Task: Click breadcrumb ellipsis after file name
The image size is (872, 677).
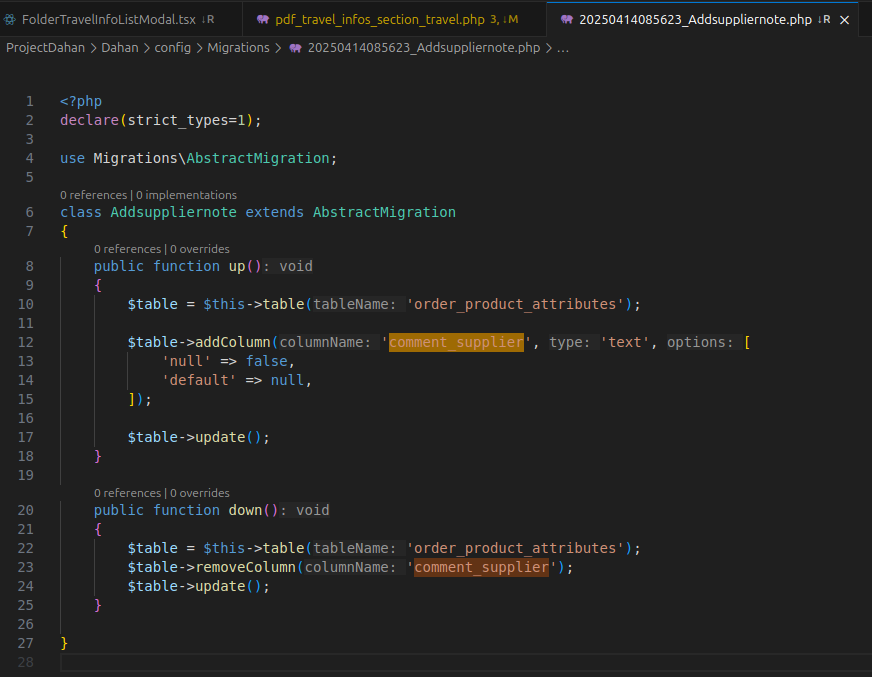Action: point(563,47)
